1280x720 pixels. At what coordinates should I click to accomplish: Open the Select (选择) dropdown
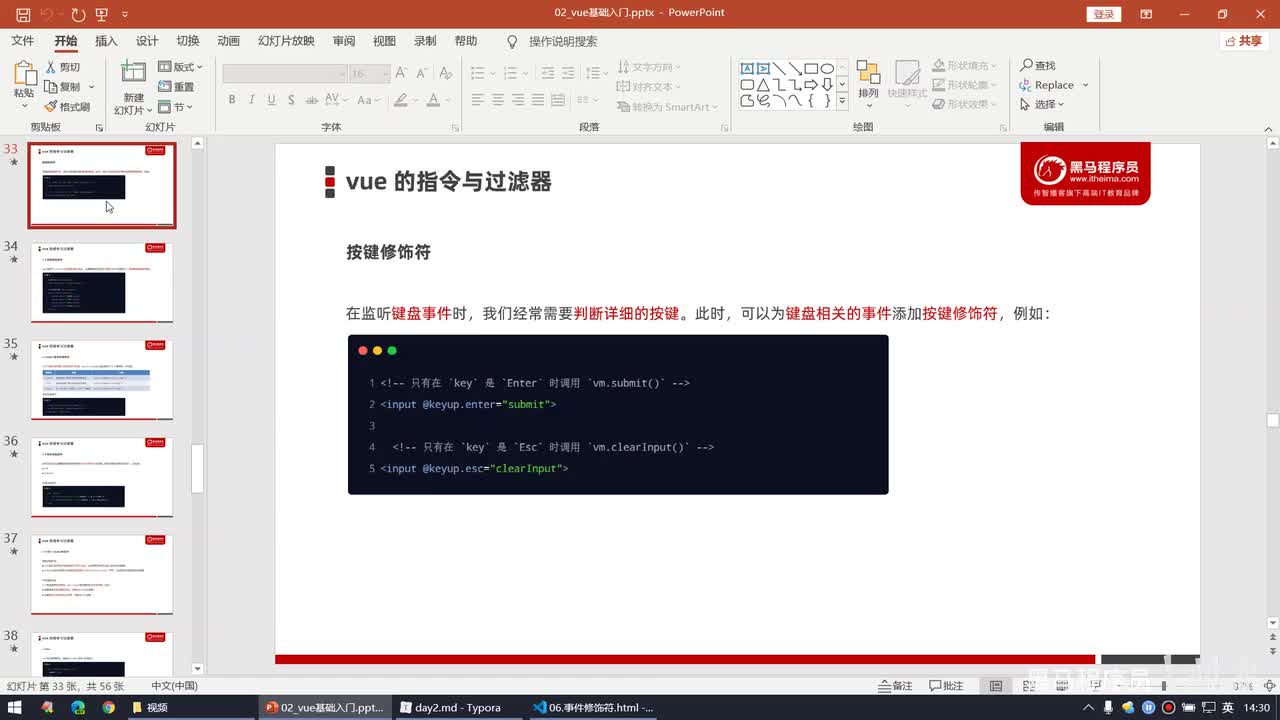point(1042,104)
